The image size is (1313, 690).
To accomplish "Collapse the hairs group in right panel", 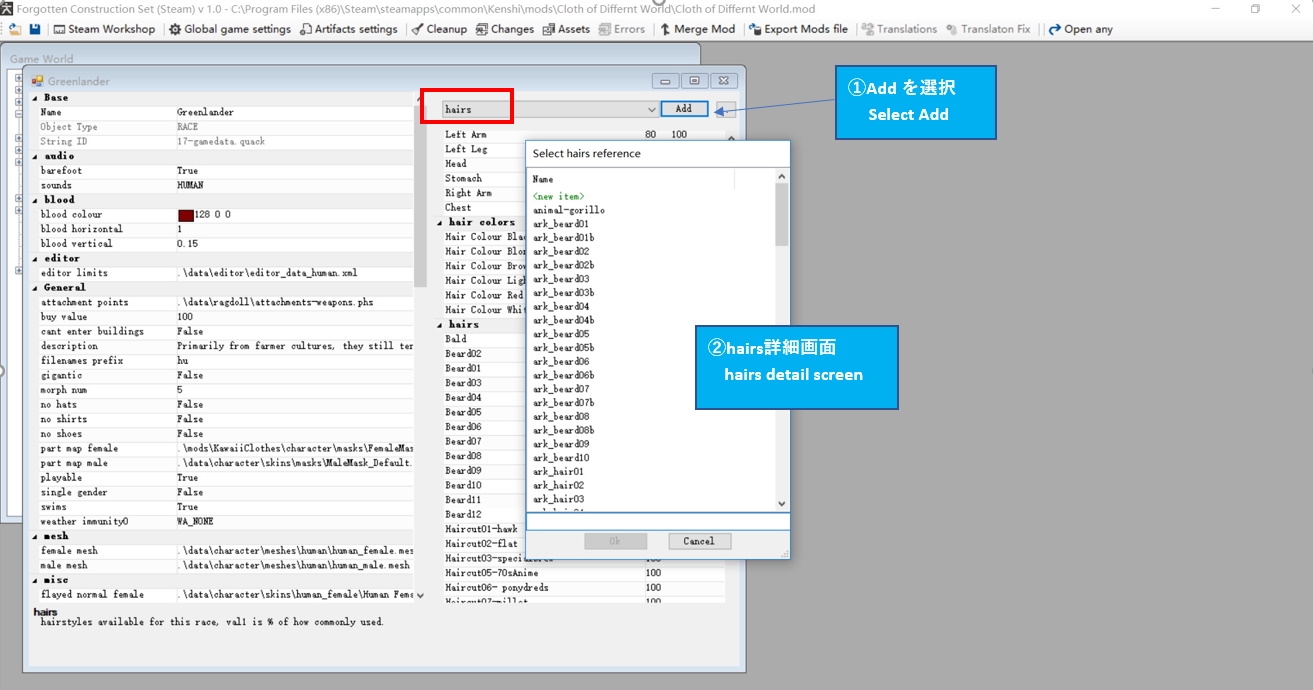I will click(440, 324).
